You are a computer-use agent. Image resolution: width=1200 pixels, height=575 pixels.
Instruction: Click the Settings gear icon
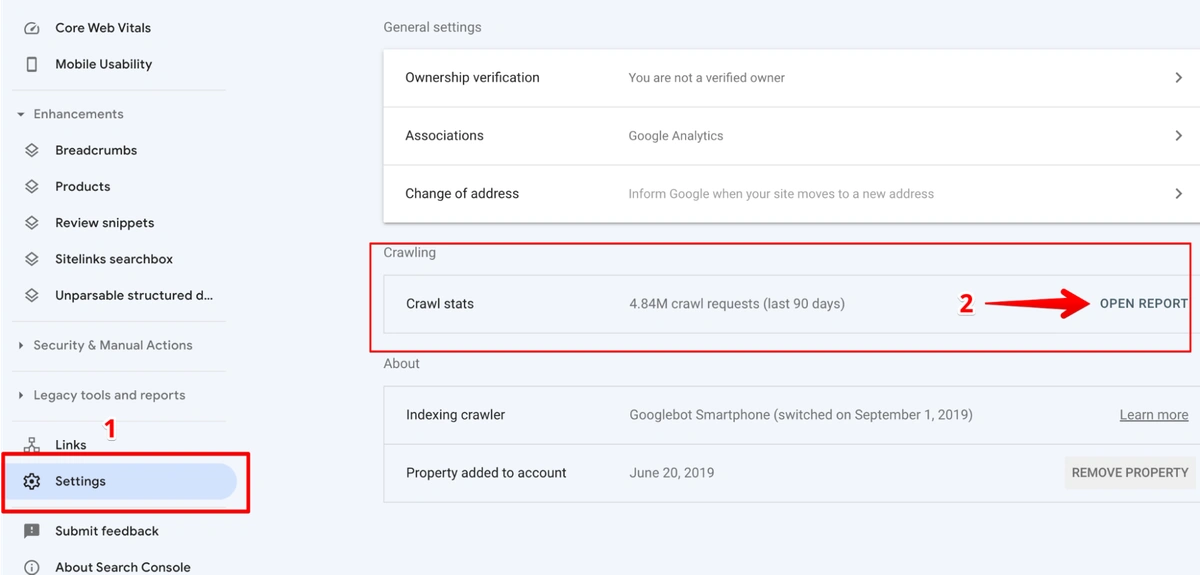point(32,481)
